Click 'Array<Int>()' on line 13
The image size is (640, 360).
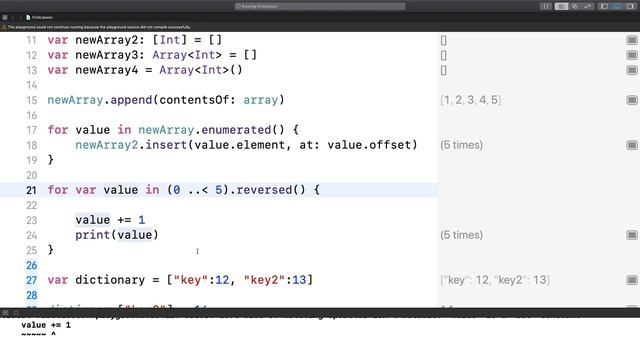201,70
